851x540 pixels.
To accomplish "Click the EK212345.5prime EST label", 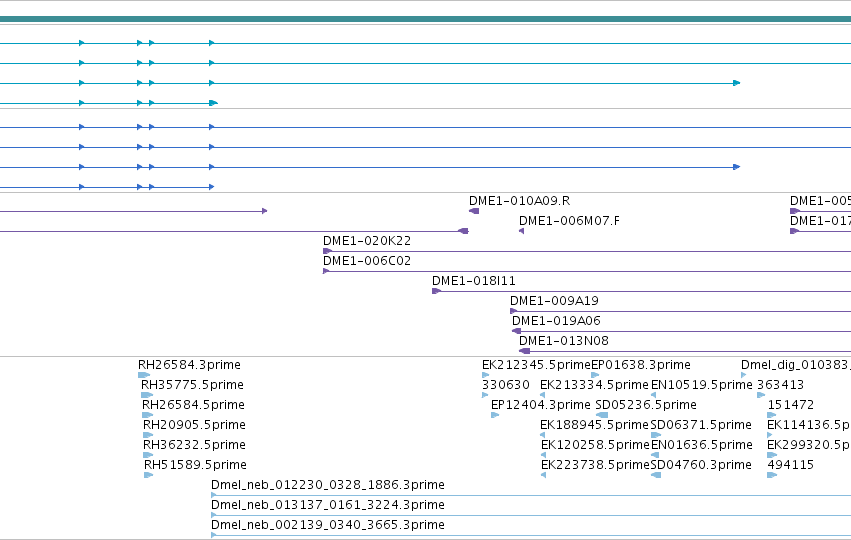I will [x=536, y=365].
